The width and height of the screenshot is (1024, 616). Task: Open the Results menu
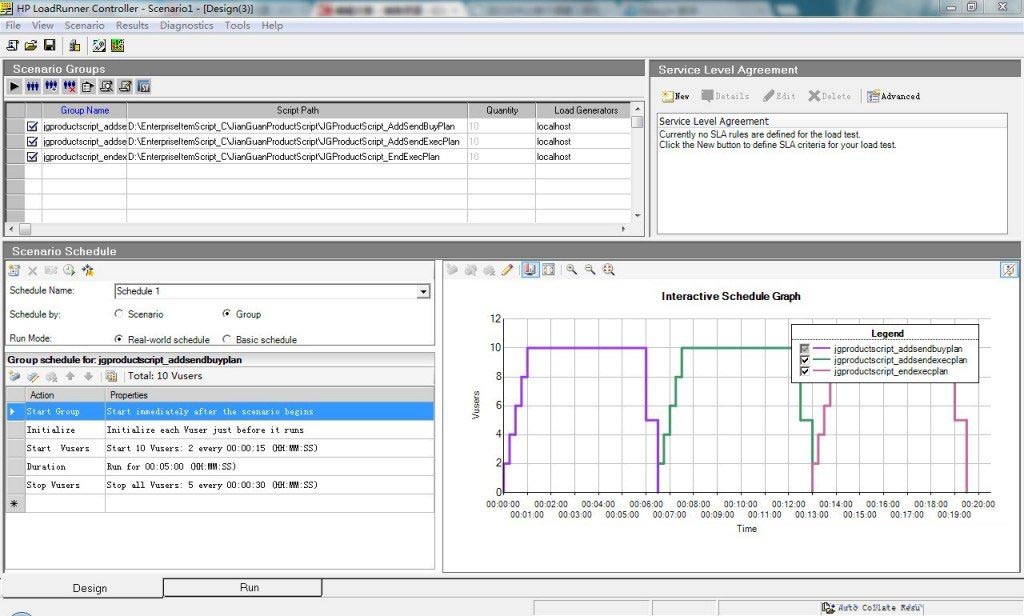132,25
